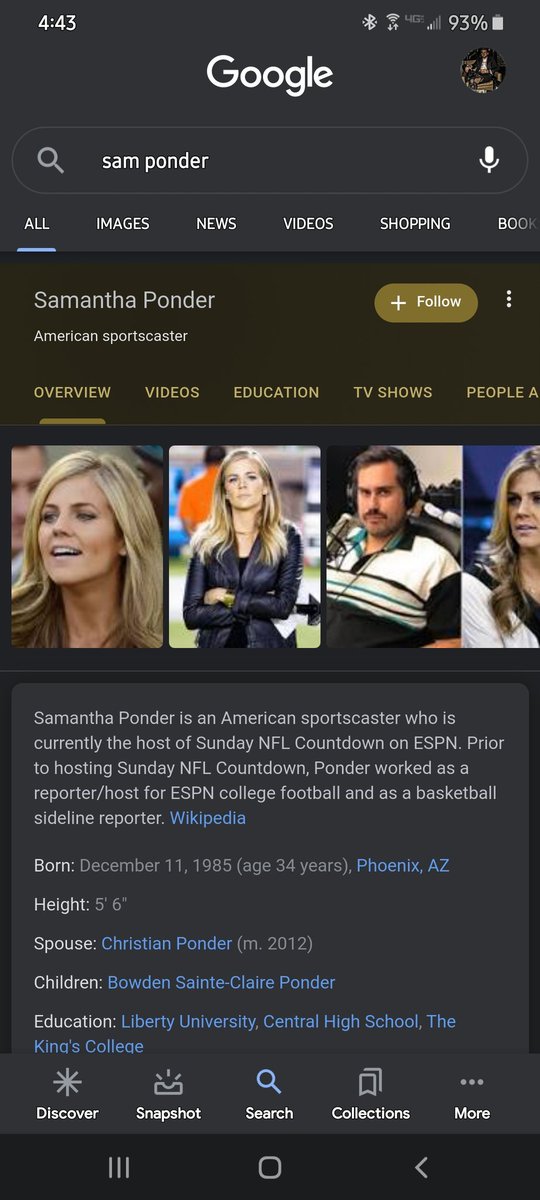
Task: Switch to the SHOPPING tab
Action: click(415, 224)
